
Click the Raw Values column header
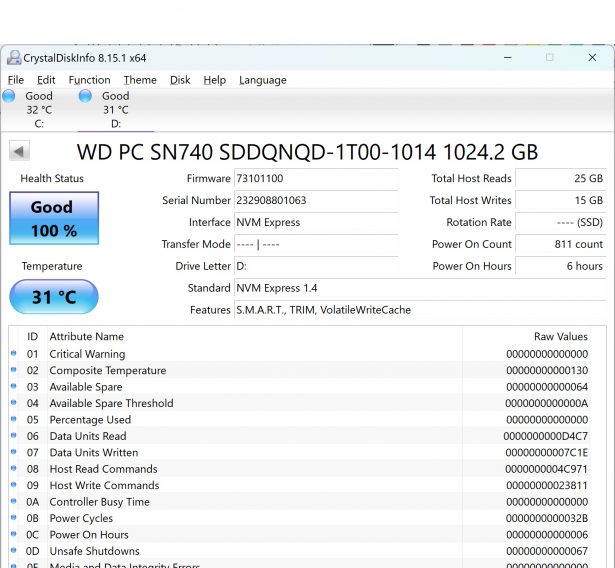point(560,337)
